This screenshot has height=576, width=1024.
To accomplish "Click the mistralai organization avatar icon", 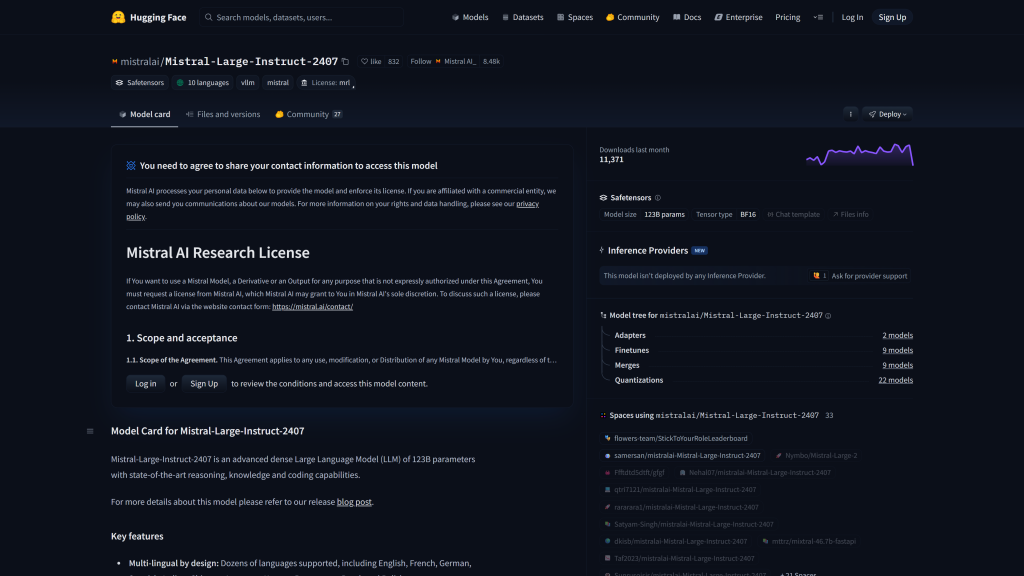I will click(x=114, y=61).
